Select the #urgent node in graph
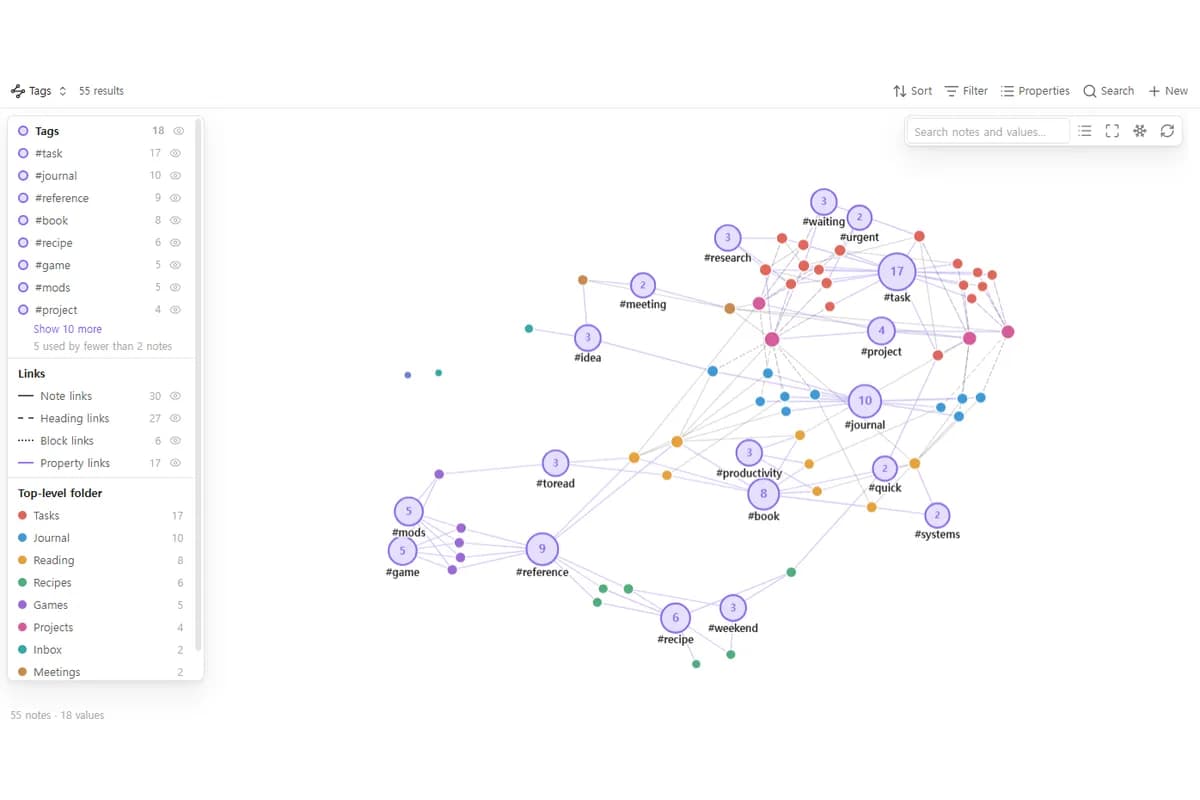Image resolution: width=1200 pixels, height=800 pixels. tap(859, 217)
